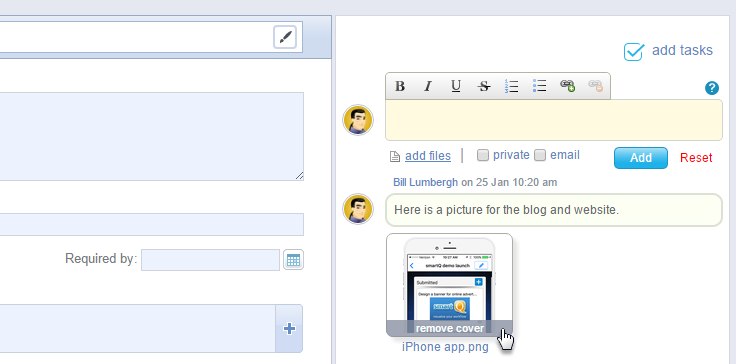Open help via blue question mark
Viewport: 736px width, 364px height.
pyautogui.click(x=712, y=88)
